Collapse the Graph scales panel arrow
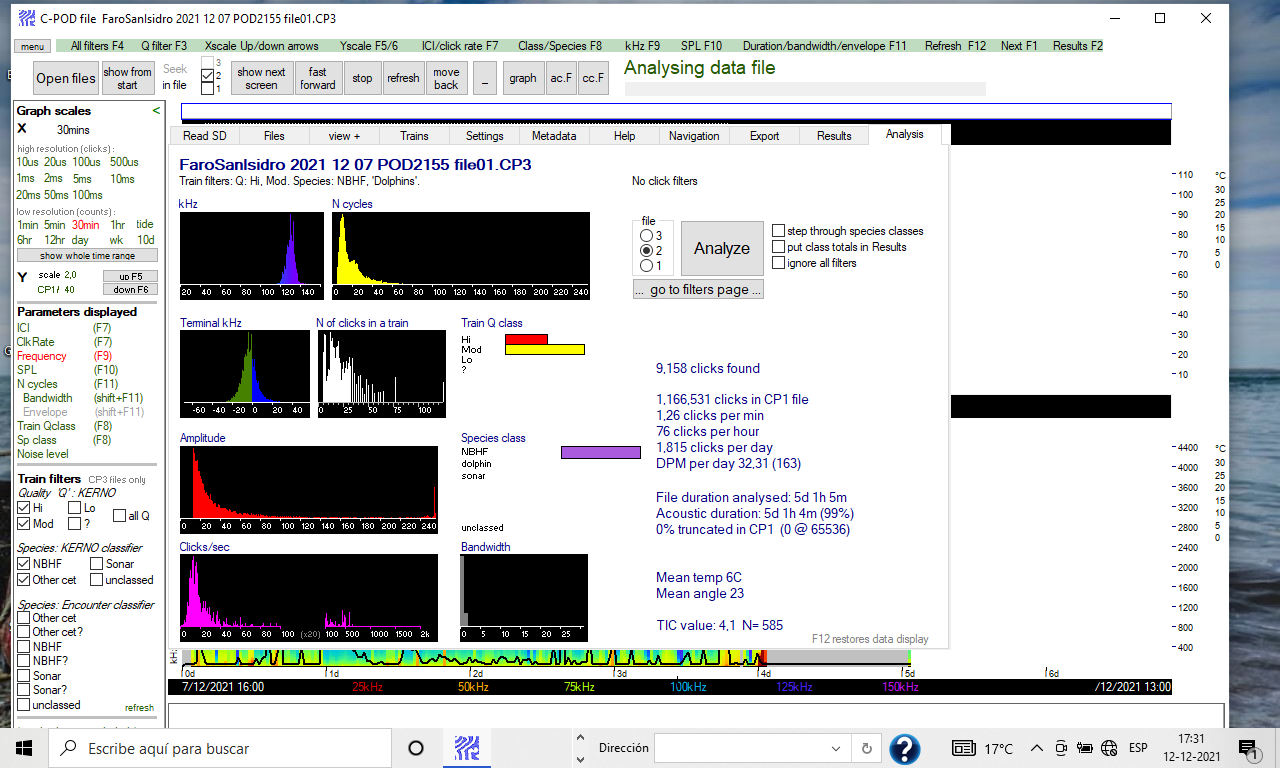This screenshot has height=768, width=1280. tap(156, 111)
